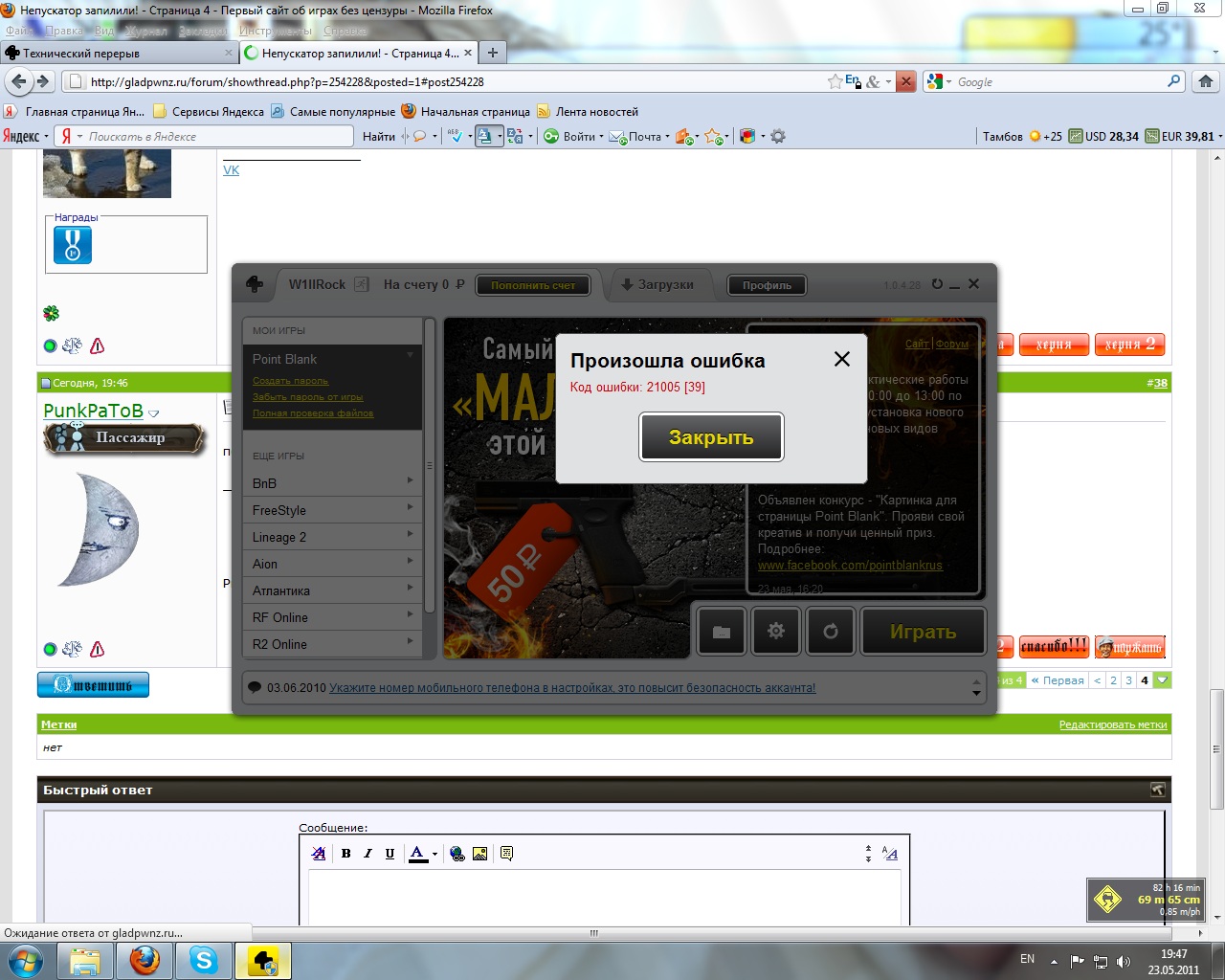Bookmark page with star icon in address bar
1225x980 pixels.
pos(835,82)
